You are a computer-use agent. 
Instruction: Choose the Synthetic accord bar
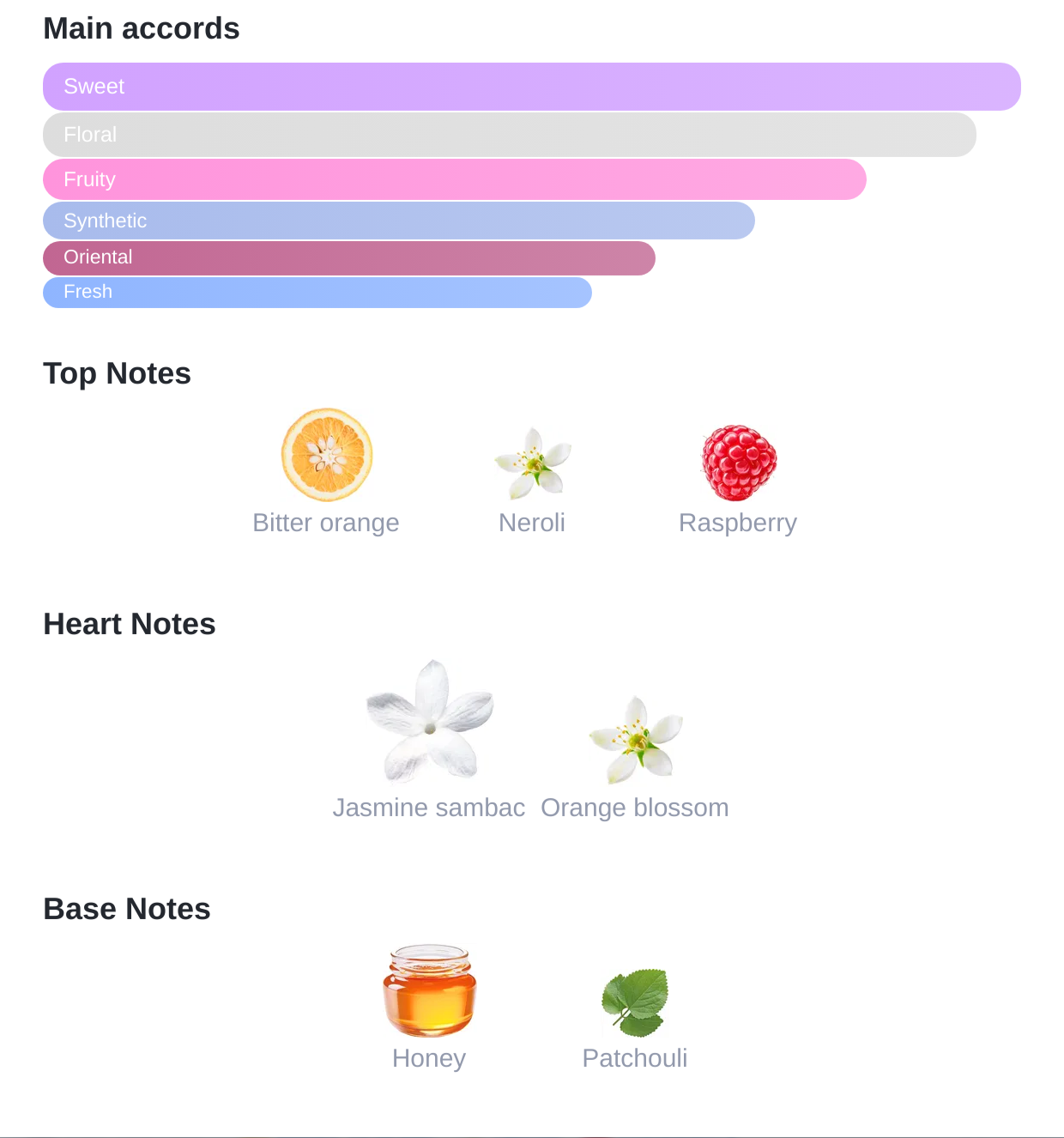(398, 221)
